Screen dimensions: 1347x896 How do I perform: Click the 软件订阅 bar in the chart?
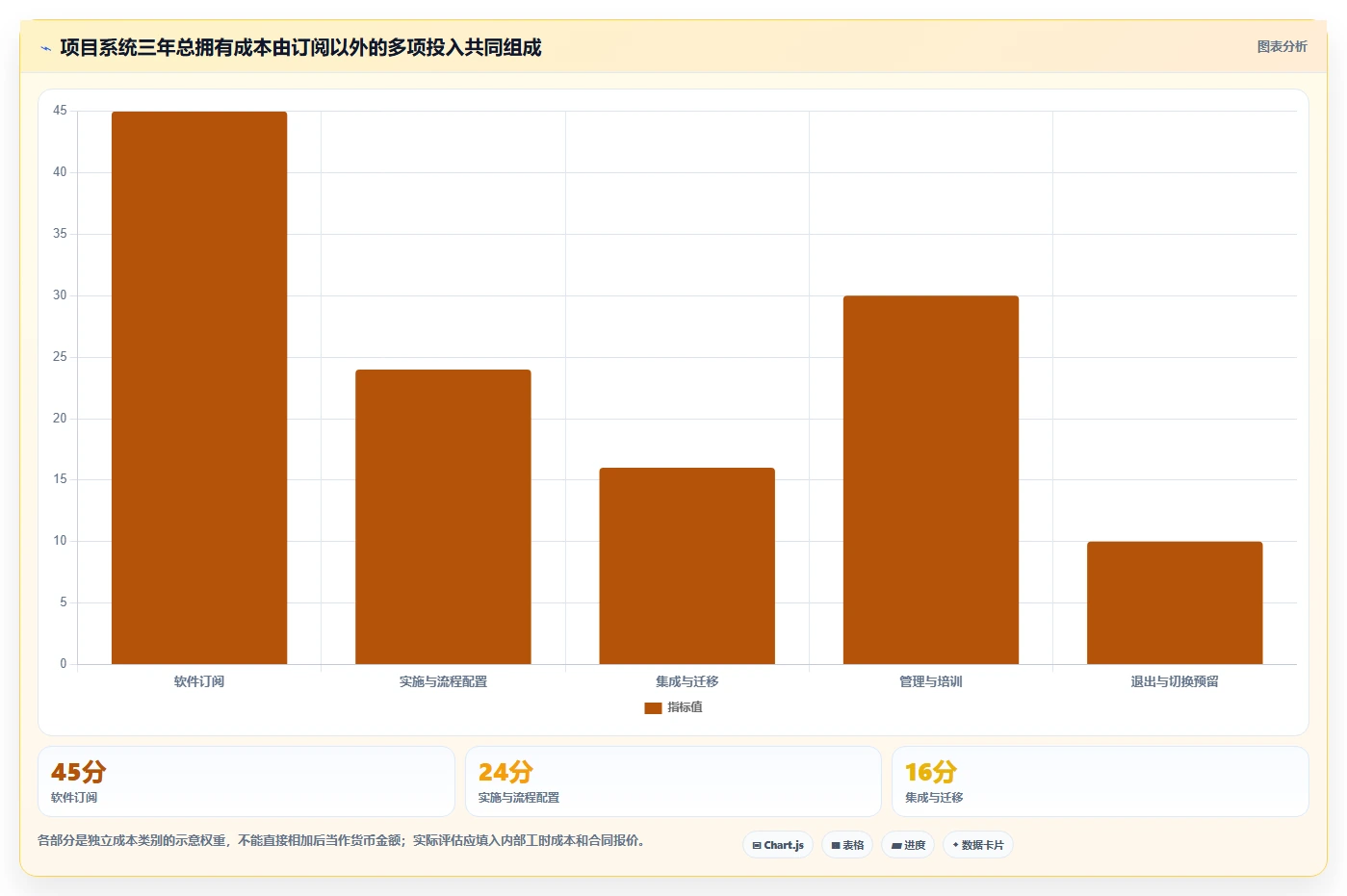click(x=199, y=388)
